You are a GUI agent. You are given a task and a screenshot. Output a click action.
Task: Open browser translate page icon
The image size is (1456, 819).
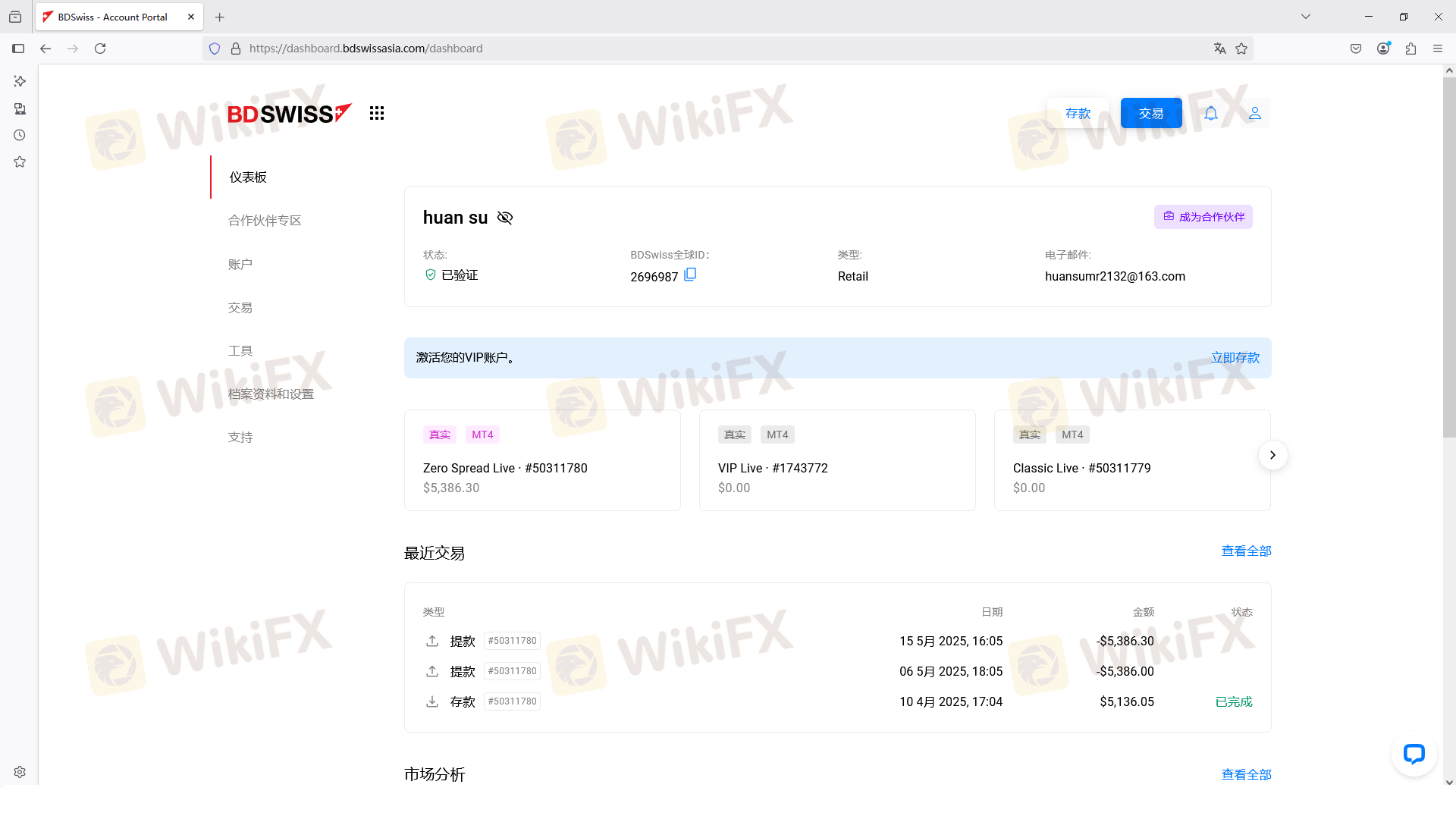tap(1220, 49)
